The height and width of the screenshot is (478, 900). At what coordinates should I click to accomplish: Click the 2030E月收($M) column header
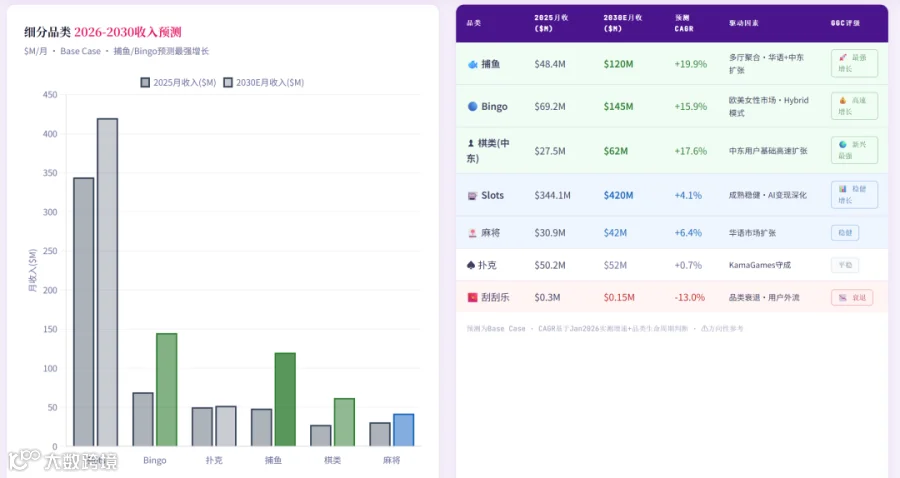click(x=623, y=23)
